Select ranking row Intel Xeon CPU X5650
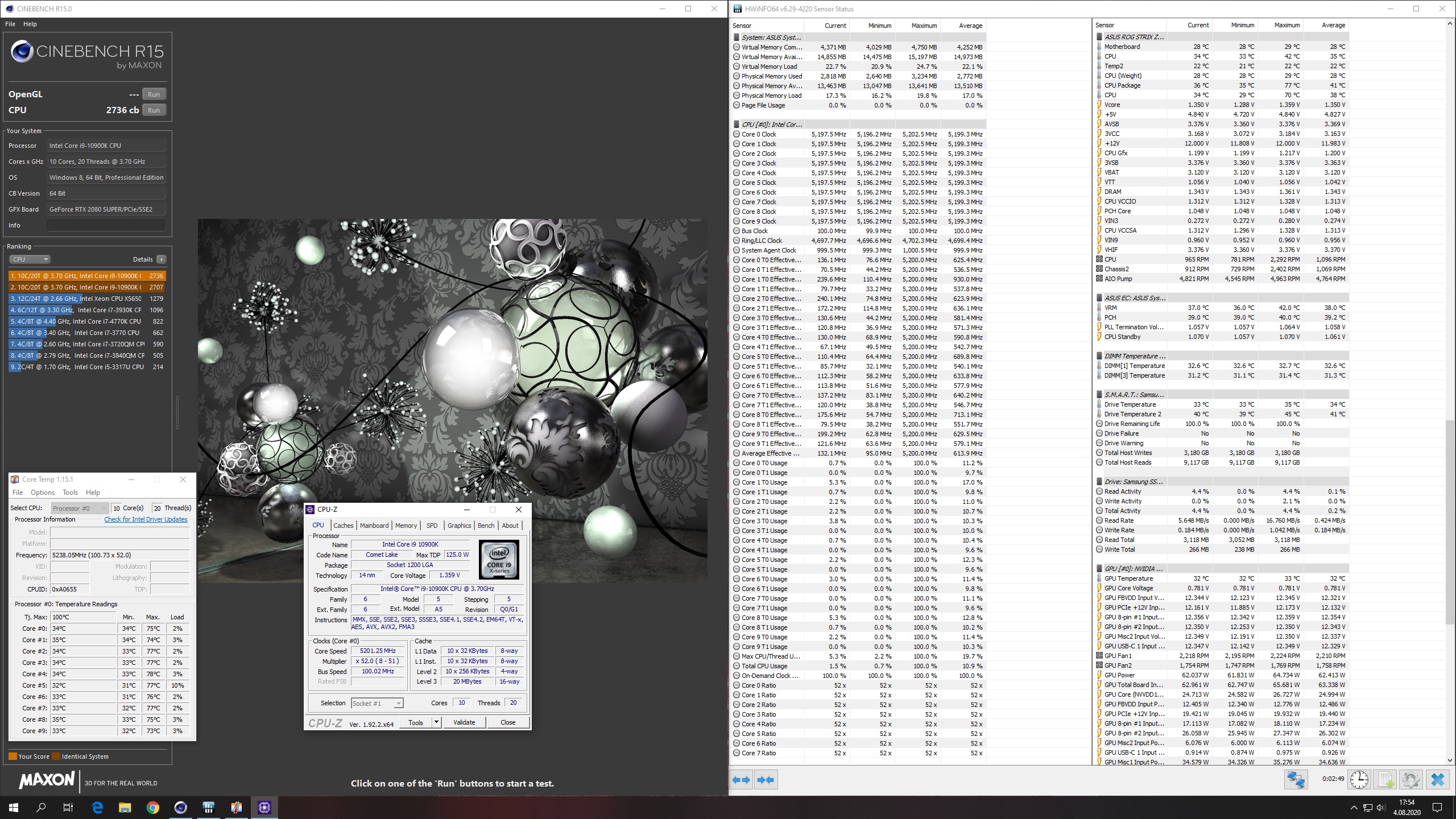1456x819 pixels. 87,299
